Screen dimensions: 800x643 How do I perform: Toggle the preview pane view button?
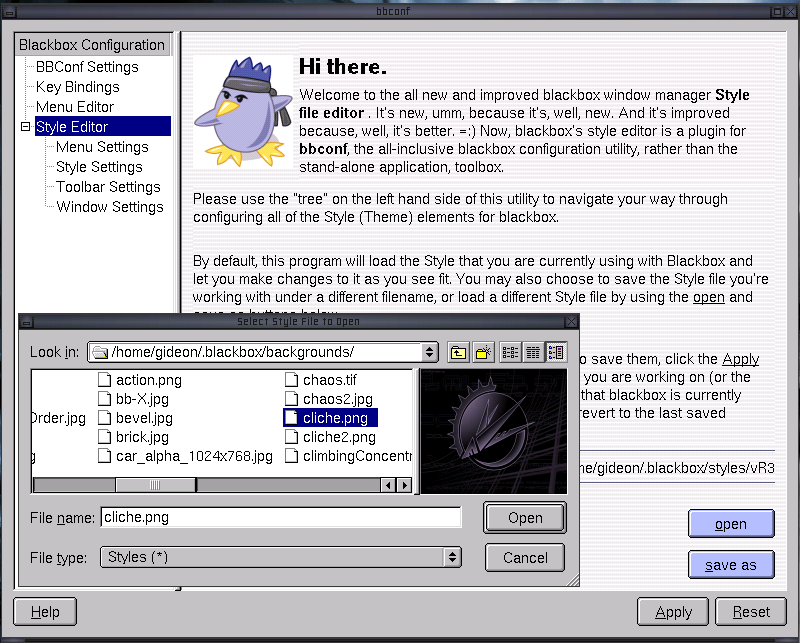click(x=556, y=352)
